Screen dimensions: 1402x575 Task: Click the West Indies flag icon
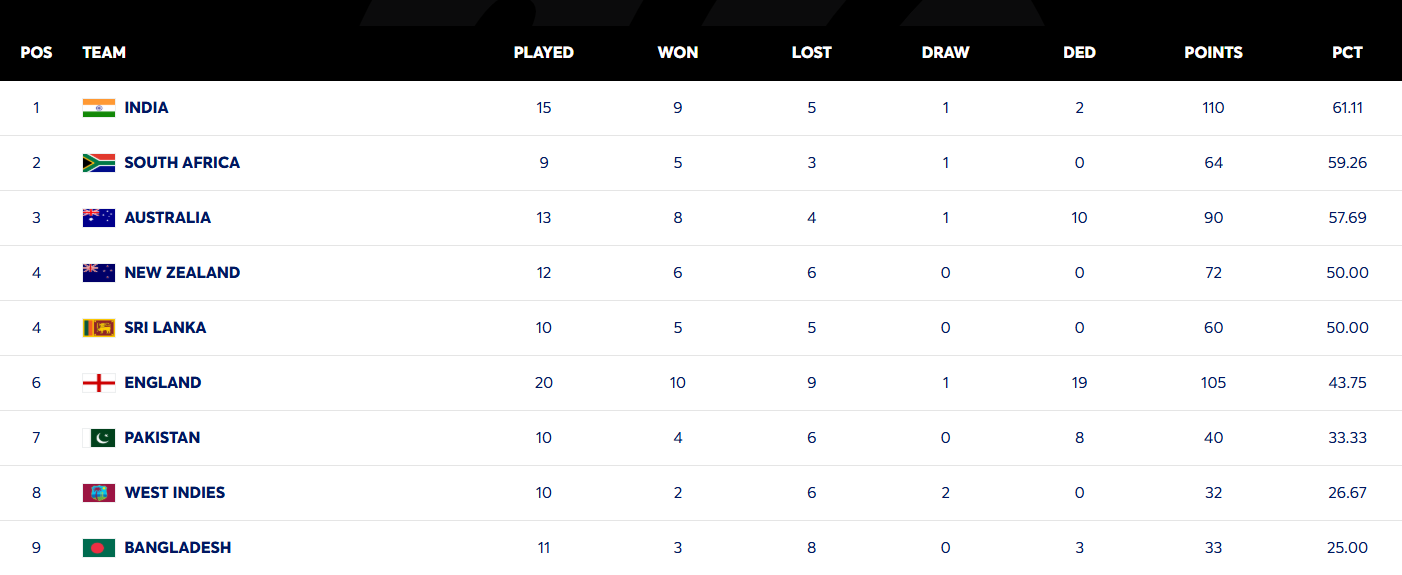click(99, 493)
